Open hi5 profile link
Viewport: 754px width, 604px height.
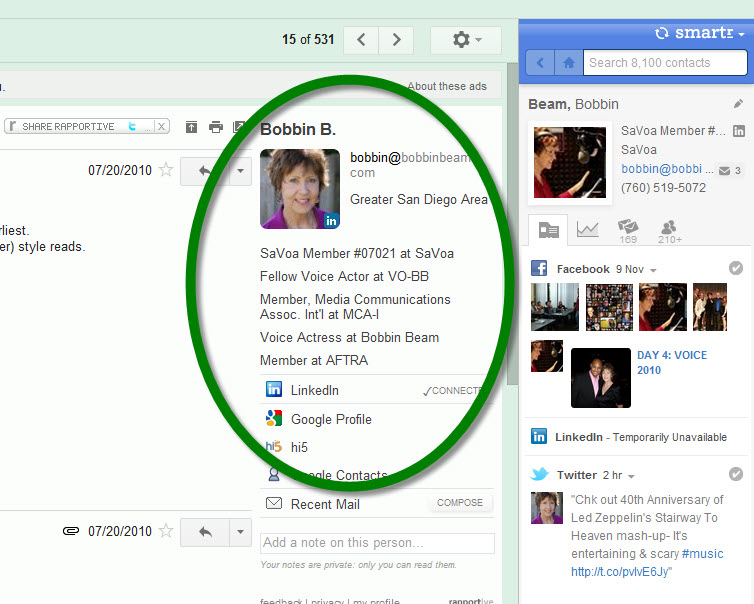tap(299, 447)
